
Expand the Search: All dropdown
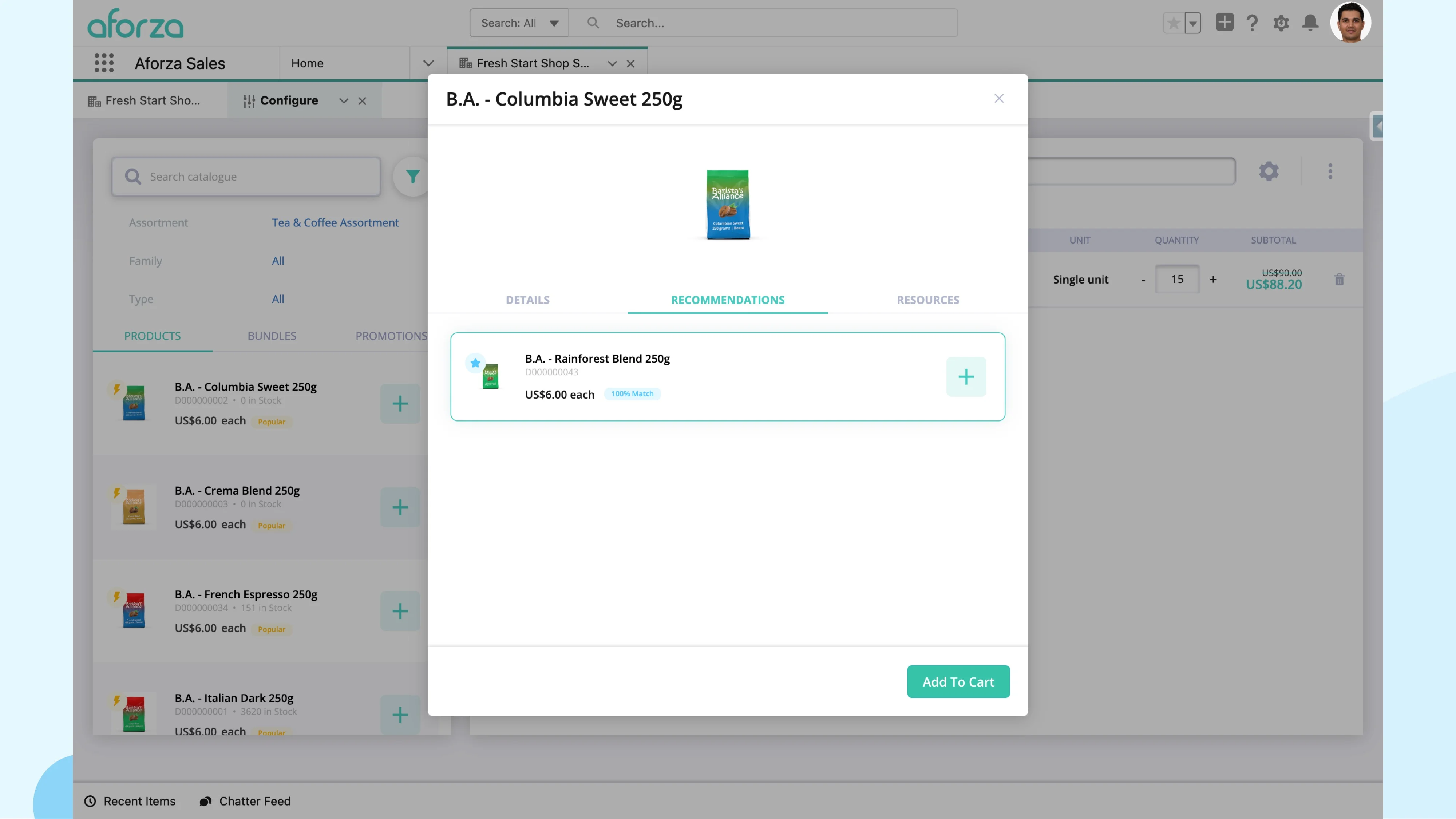point(519,23)
